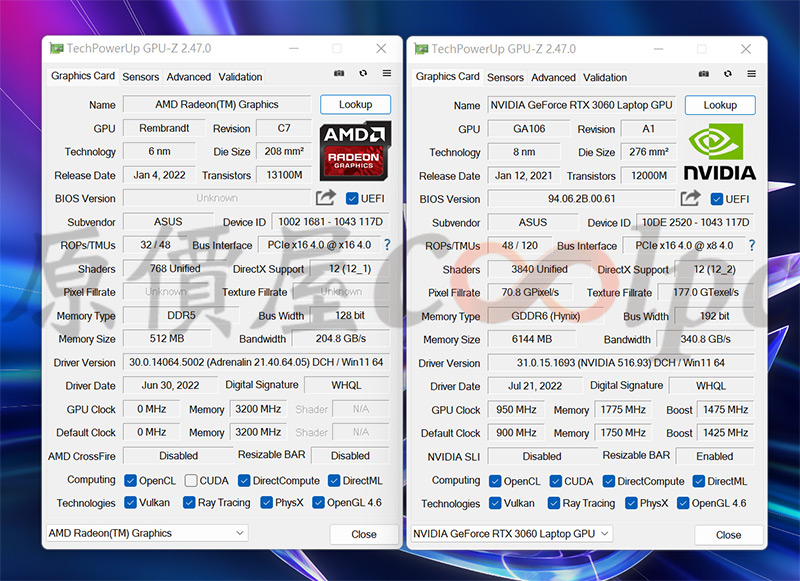Click the 340.8 GB/s bandwidth value
This screenshot has width=800, height=581.
coord(706,339)
